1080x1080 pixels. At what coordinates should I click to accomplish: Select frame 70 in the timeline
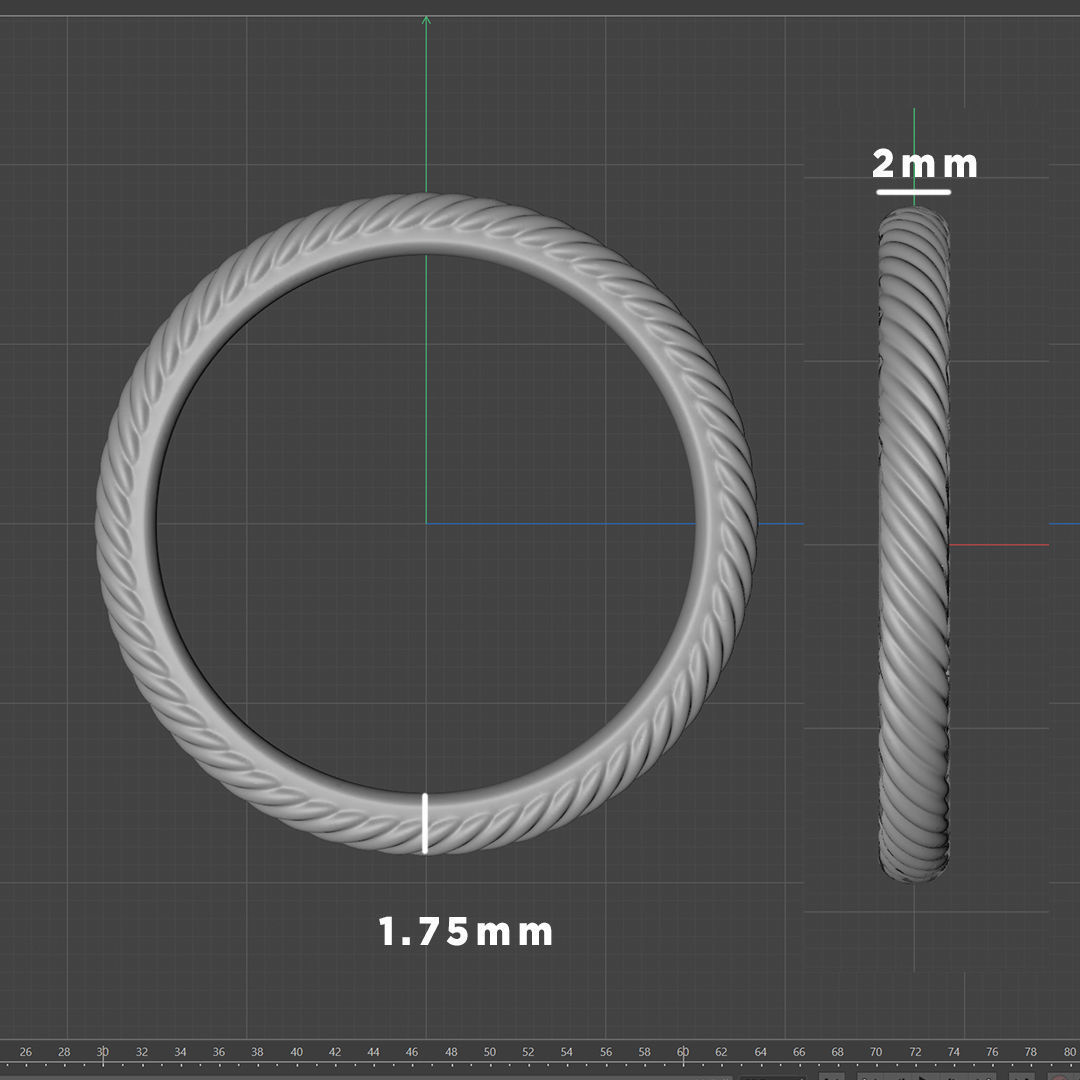click(x=876, y=1052)
